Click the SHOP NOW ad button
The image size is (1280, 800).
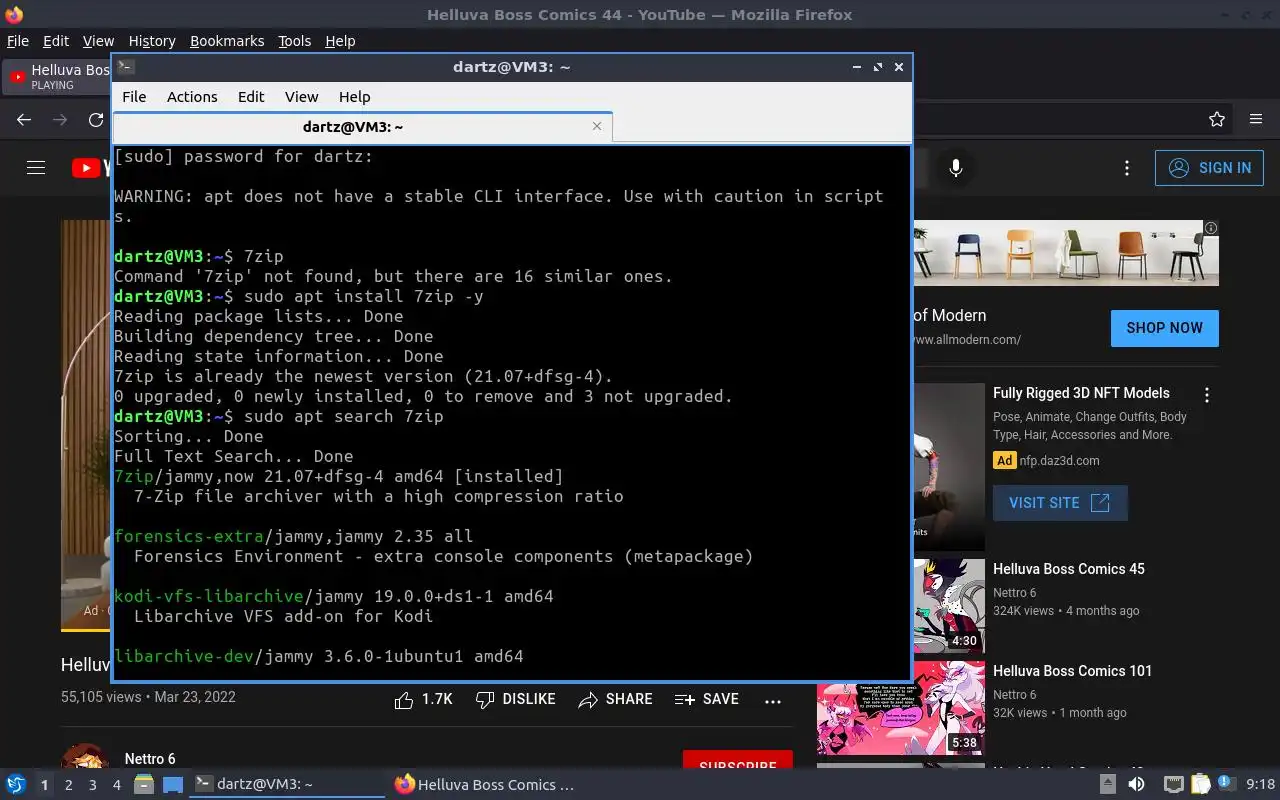[1165, 328]
